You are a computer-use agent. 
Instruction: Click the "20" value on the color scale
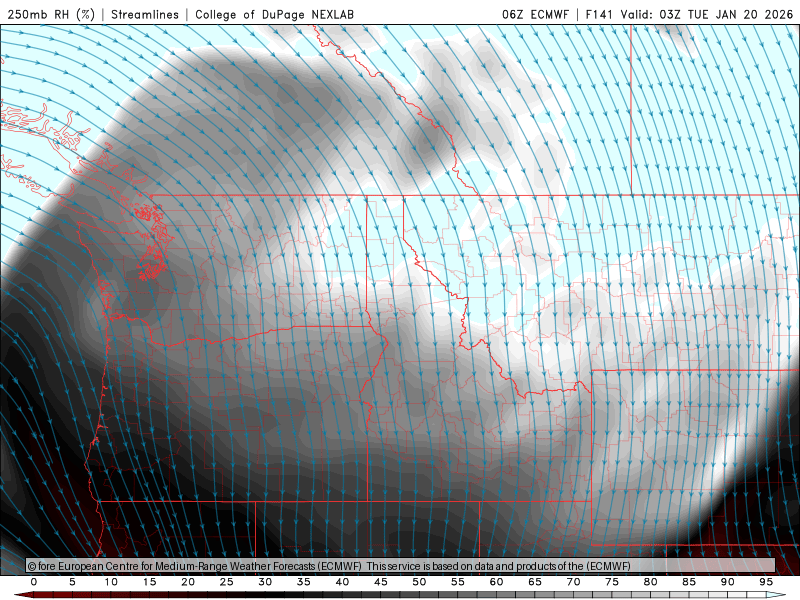188,582
